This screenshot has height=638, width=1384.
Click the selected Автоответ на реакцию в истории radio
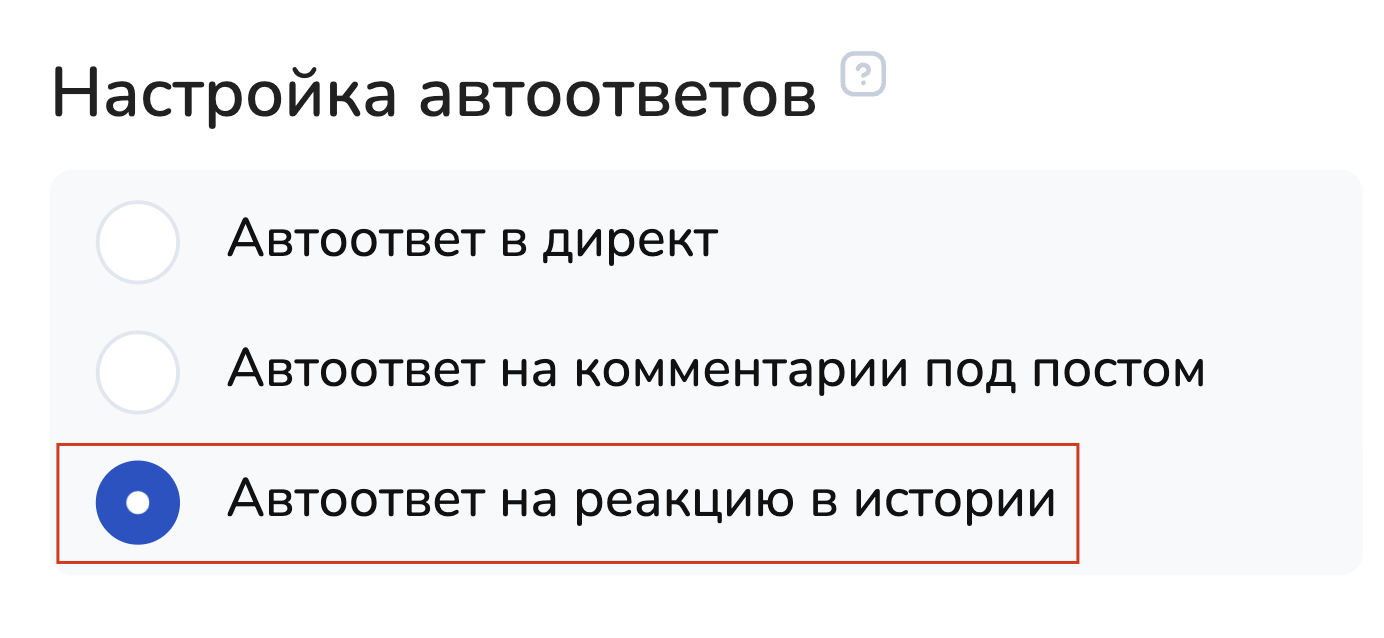point(138,502)
